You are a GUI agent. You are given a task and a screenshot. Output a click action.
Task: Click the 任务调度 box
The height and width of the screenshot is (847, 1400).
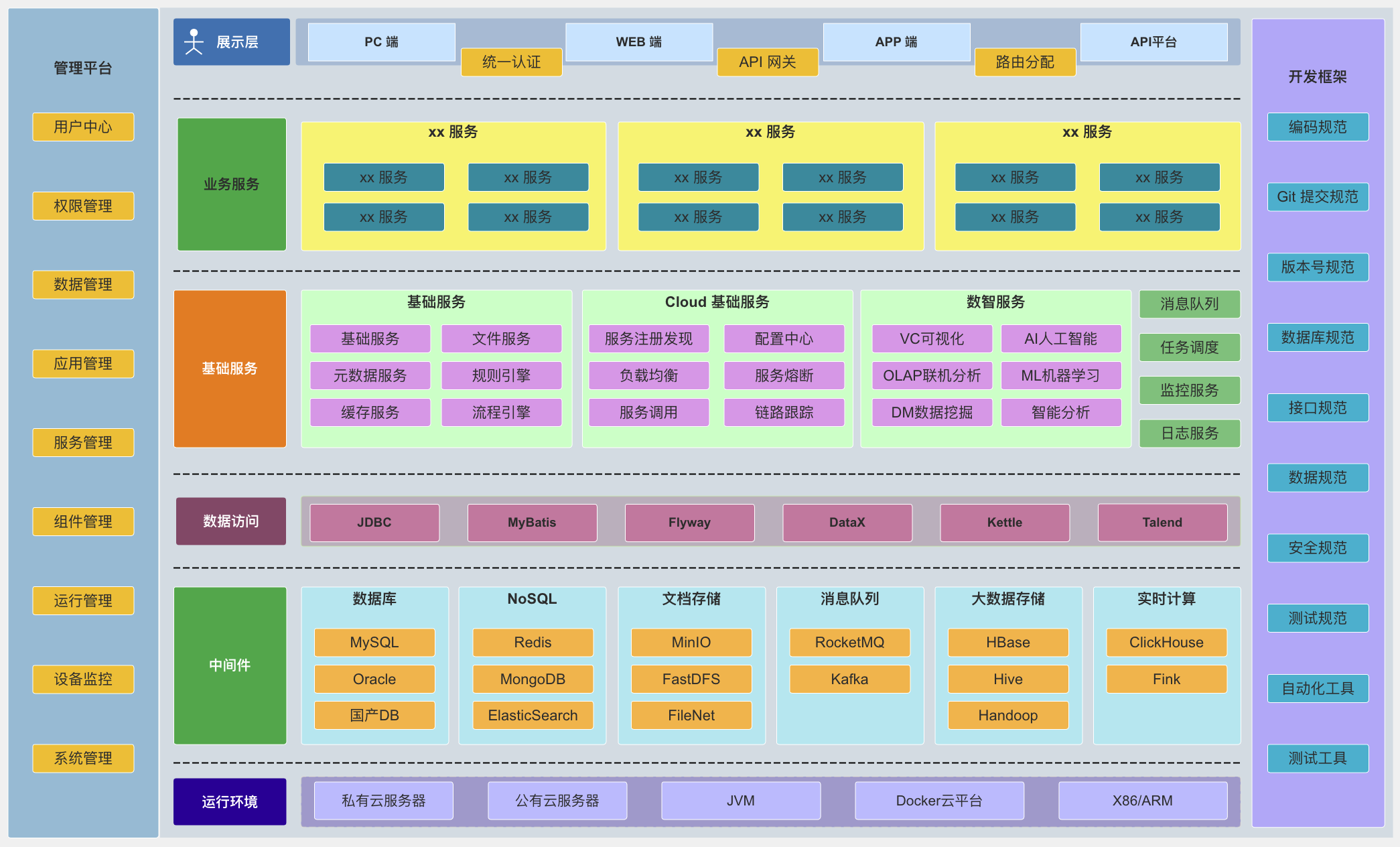click(x=1190, y=348)
